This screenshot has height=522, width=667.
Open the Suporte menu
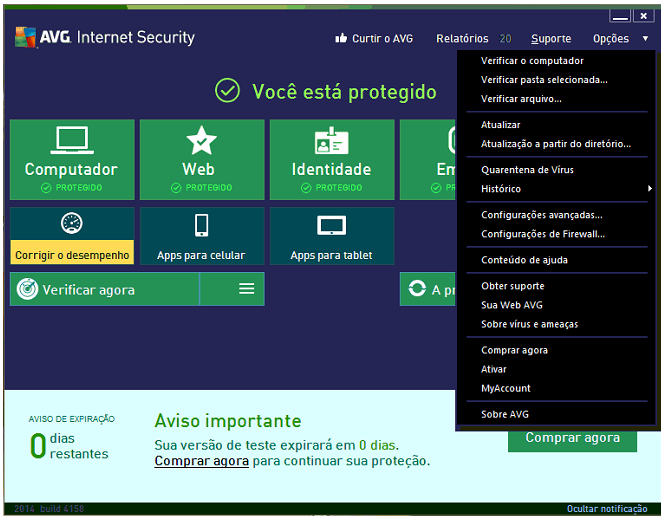pyautogui.click(x=551, y=39)
